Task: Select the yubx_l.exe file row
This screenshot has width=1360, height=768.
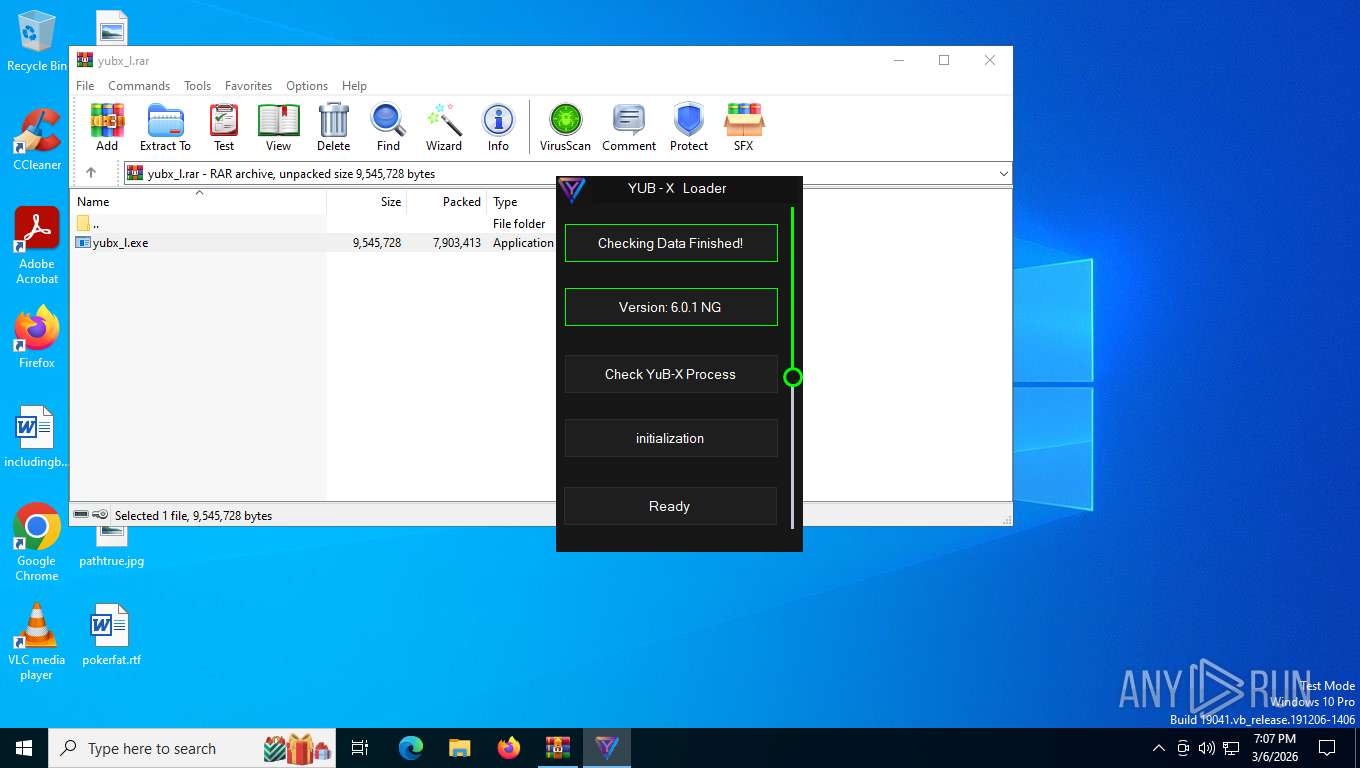Action: tap(314, 243)
